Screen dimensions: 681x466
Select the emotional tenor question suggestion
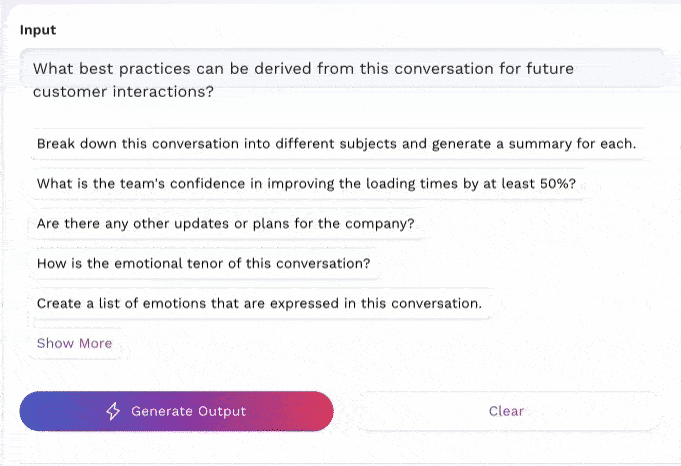tap(203, 264)
